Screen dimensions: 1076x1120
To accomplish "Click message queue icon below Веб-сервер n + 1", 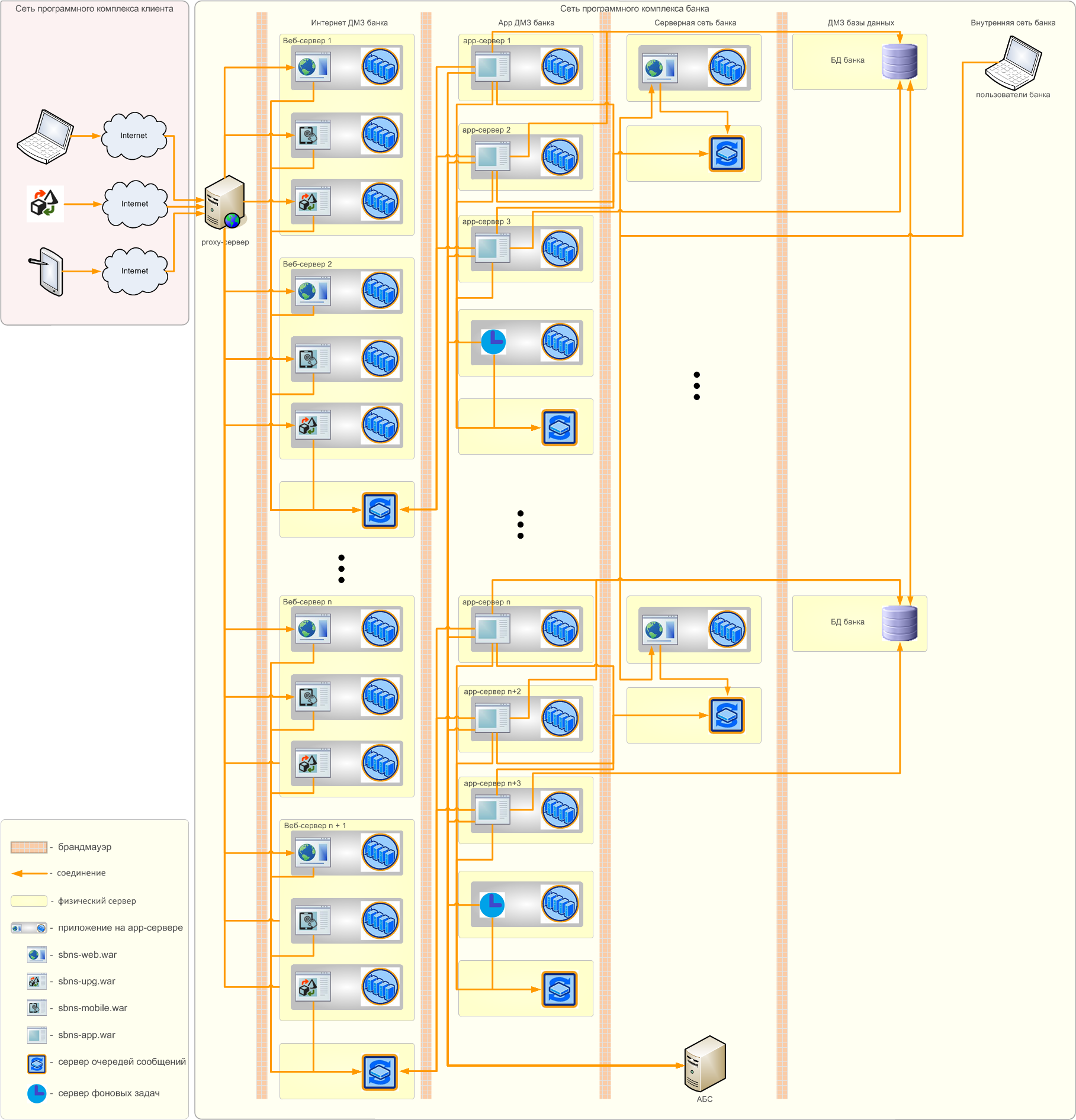I will 380,1072.
